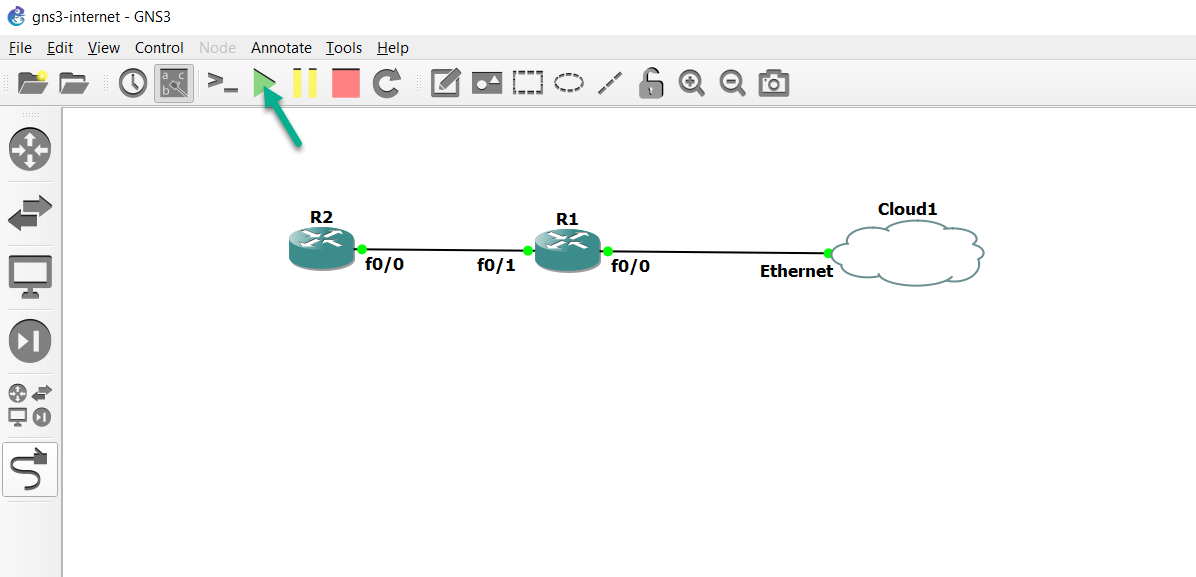1196x577 pixels.
Task: Open the Manage snapshots clock icon
Action: 133,82
